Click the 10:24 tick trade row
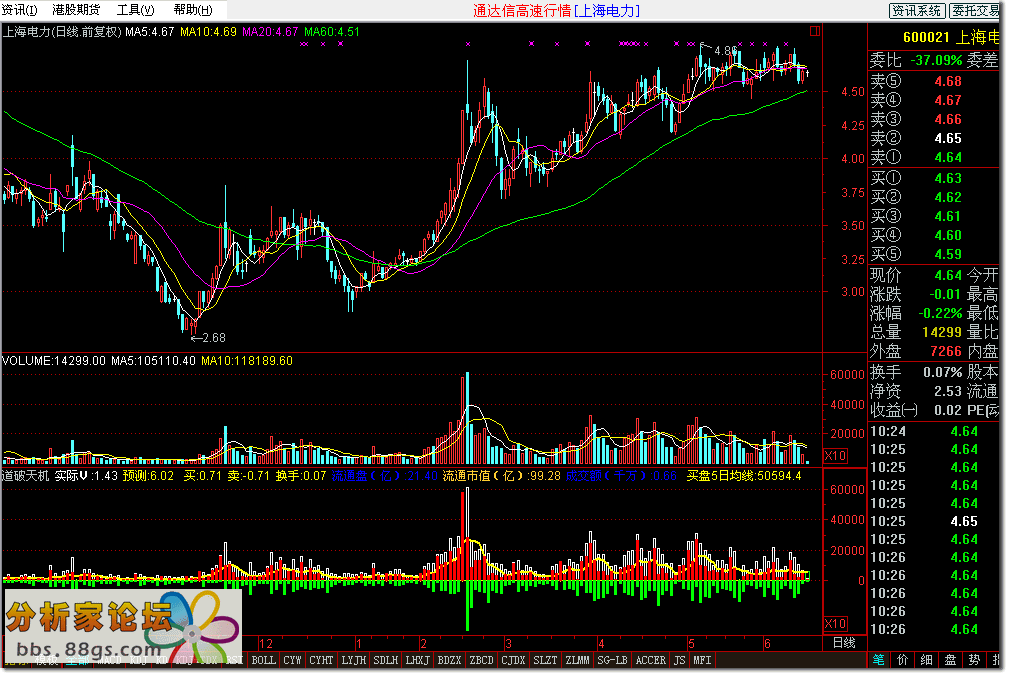The image size is (1009, 675). coord(932,432)
